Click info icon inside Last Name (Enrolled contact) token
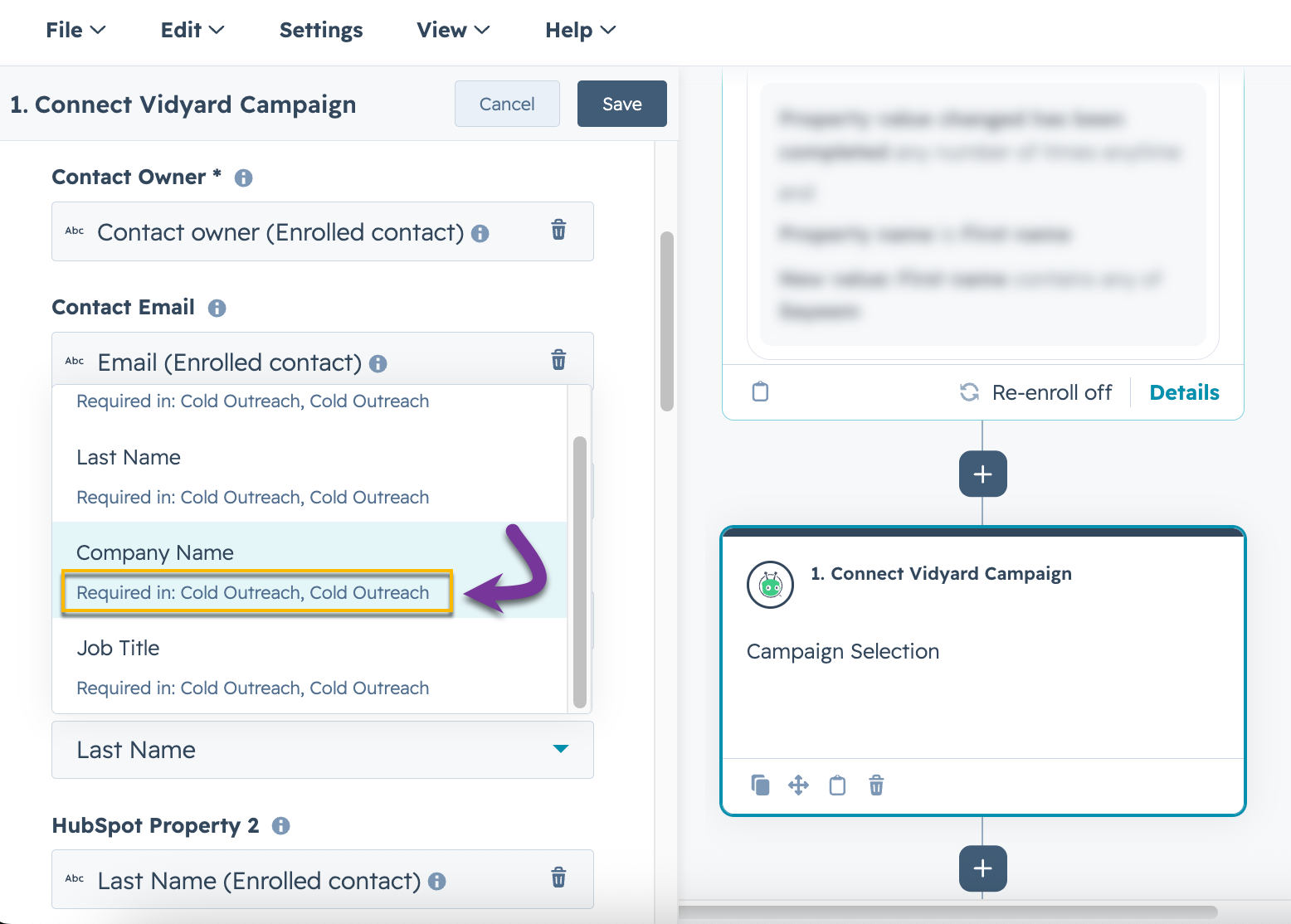 [x=436, y=882]
